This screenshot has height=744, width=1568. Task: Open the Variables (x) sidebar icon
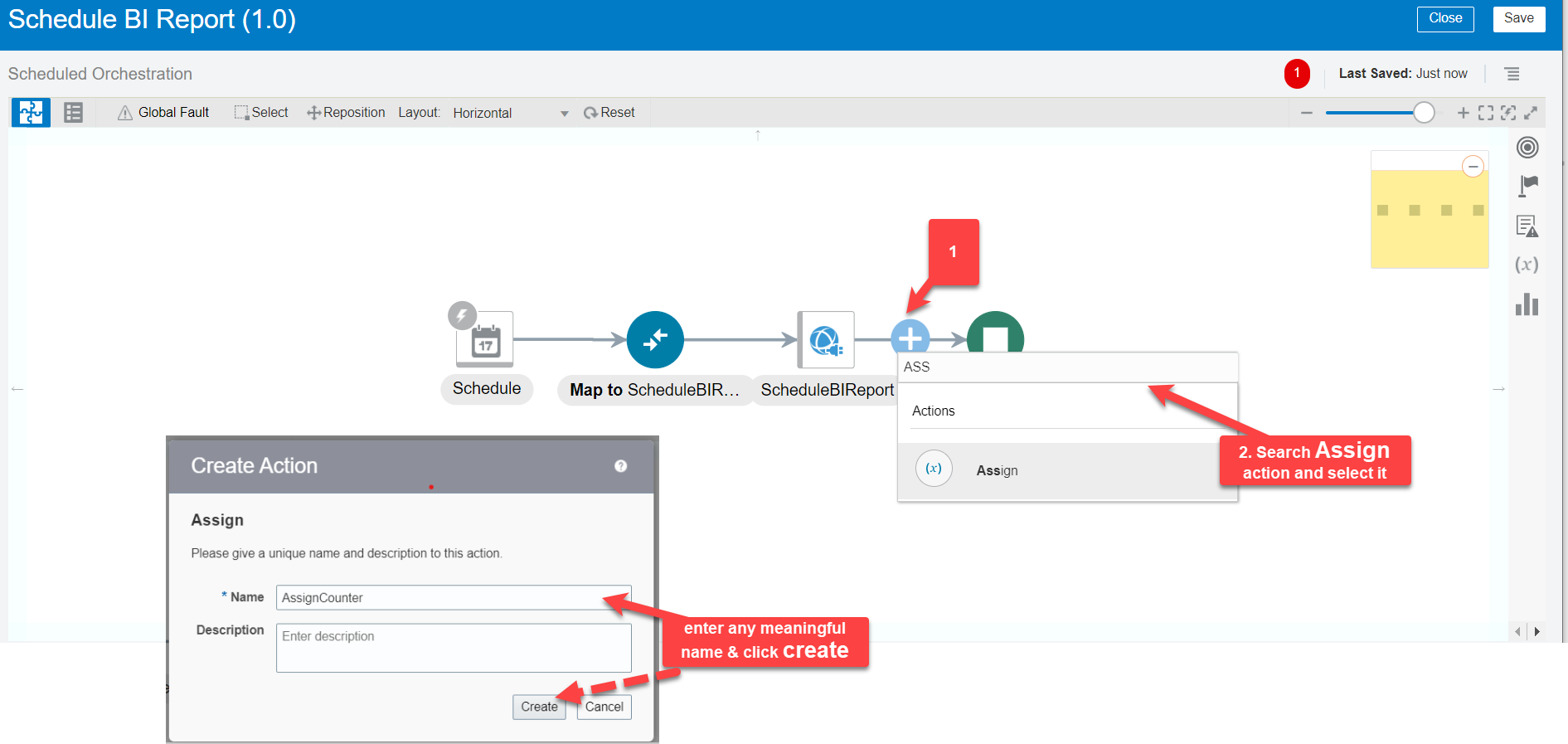tap(1527, 265)
